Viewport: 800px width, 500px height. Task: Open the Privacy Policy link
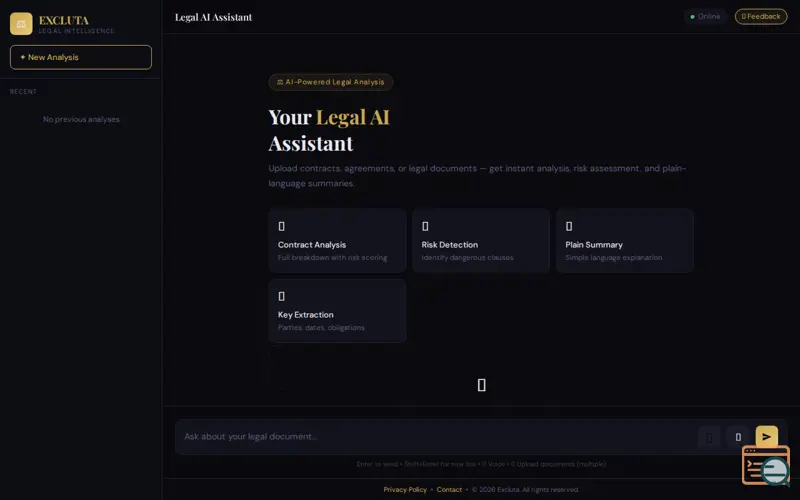(405, 490)
